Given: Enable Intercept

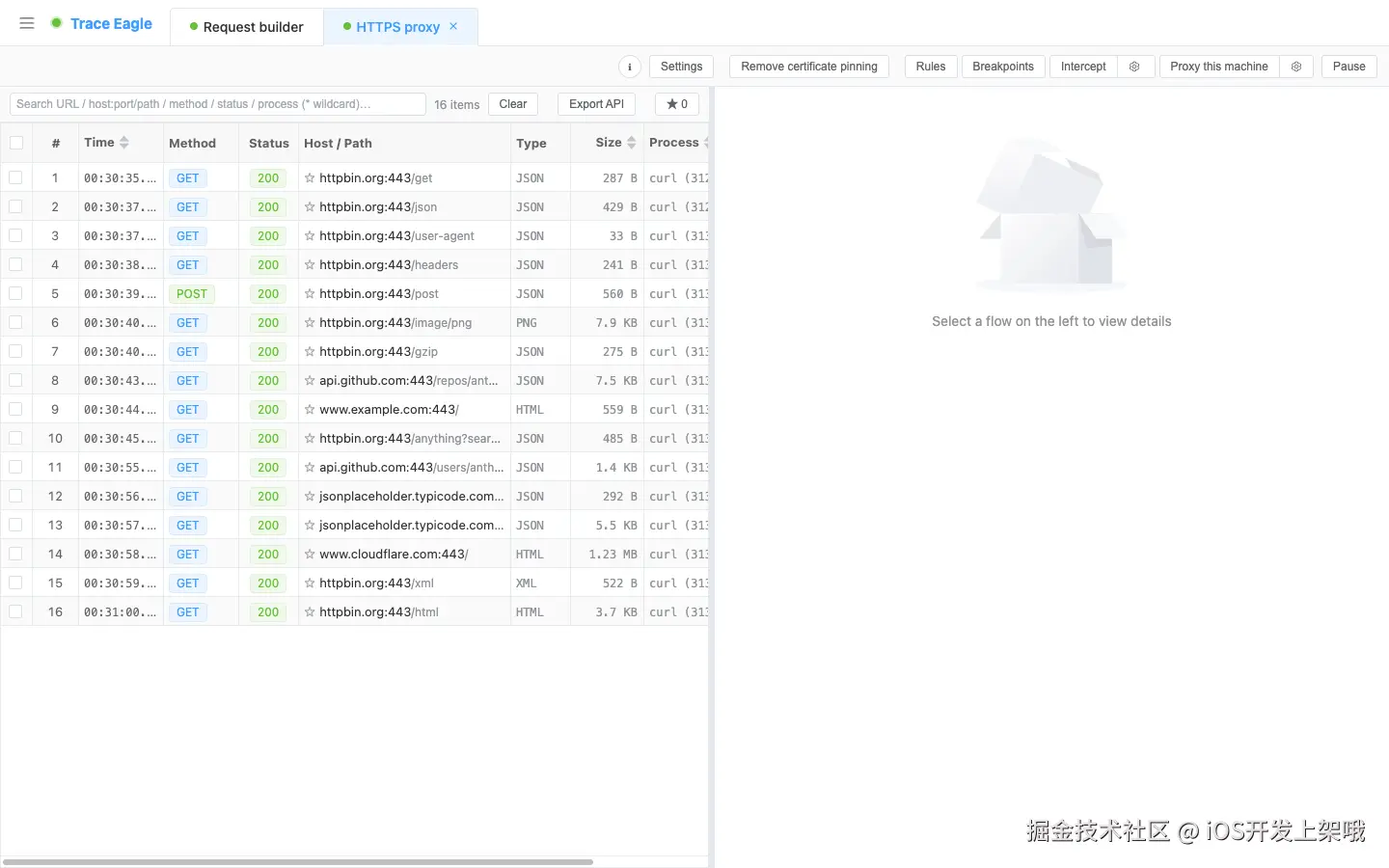Looking at the screenshot, I should click(x=1083, y=67).
